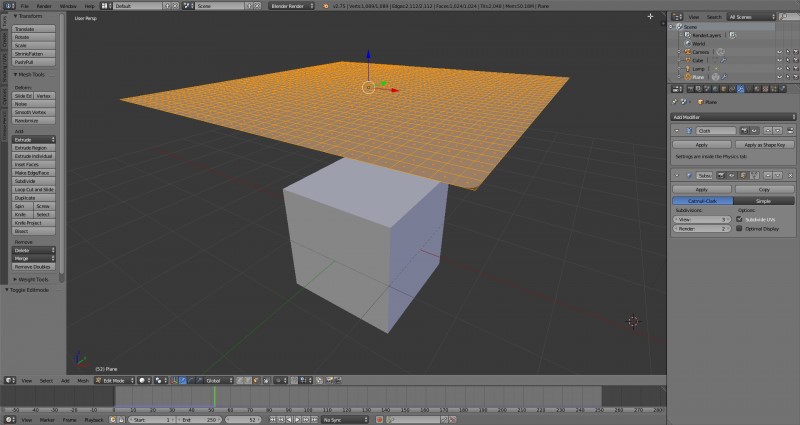Open the Extrude dropdown in Mesh Tools

point(34,140)
